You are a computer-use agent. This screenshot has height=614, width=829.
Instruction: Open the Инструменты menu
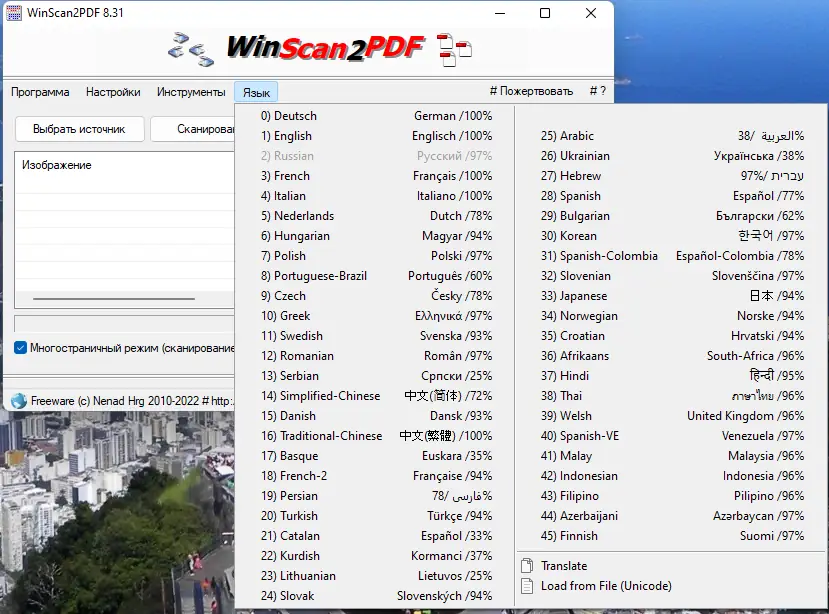(191, 92)
